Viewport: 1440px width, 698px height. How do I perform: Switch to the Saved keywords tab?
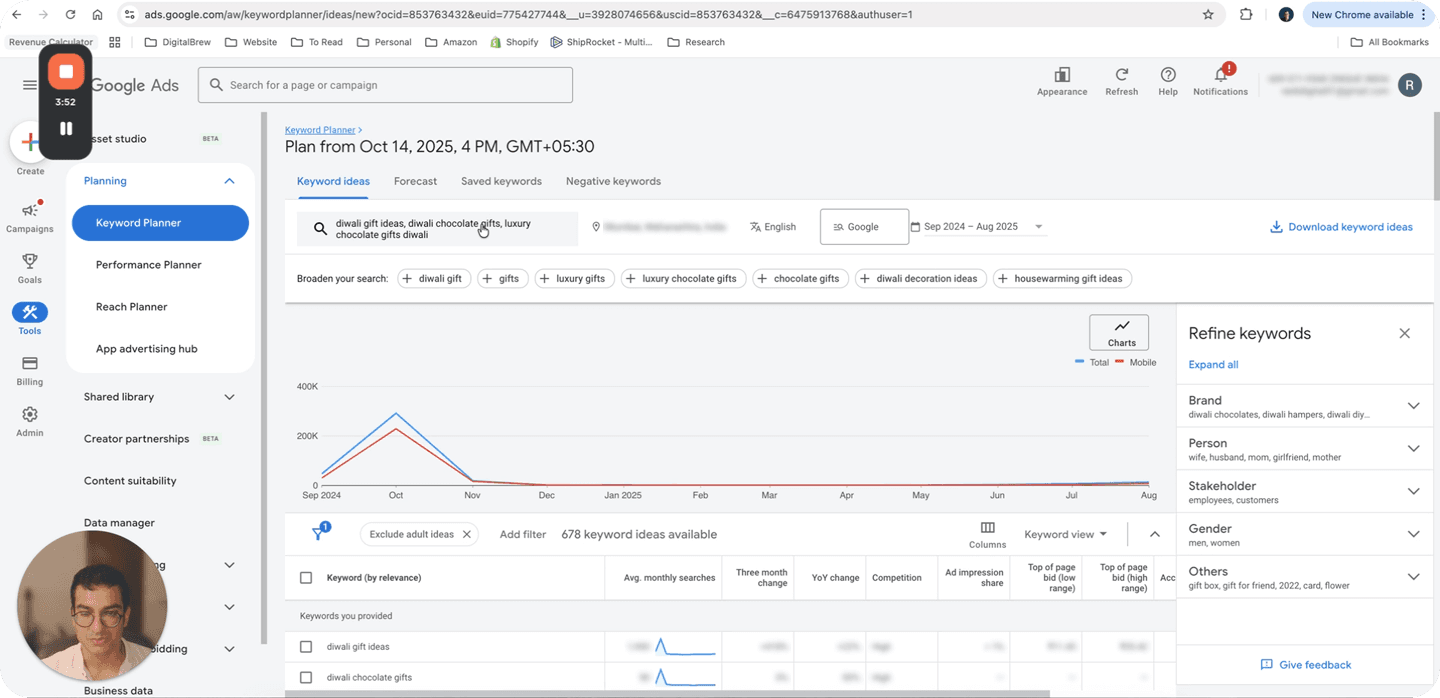tap(501, 181)
